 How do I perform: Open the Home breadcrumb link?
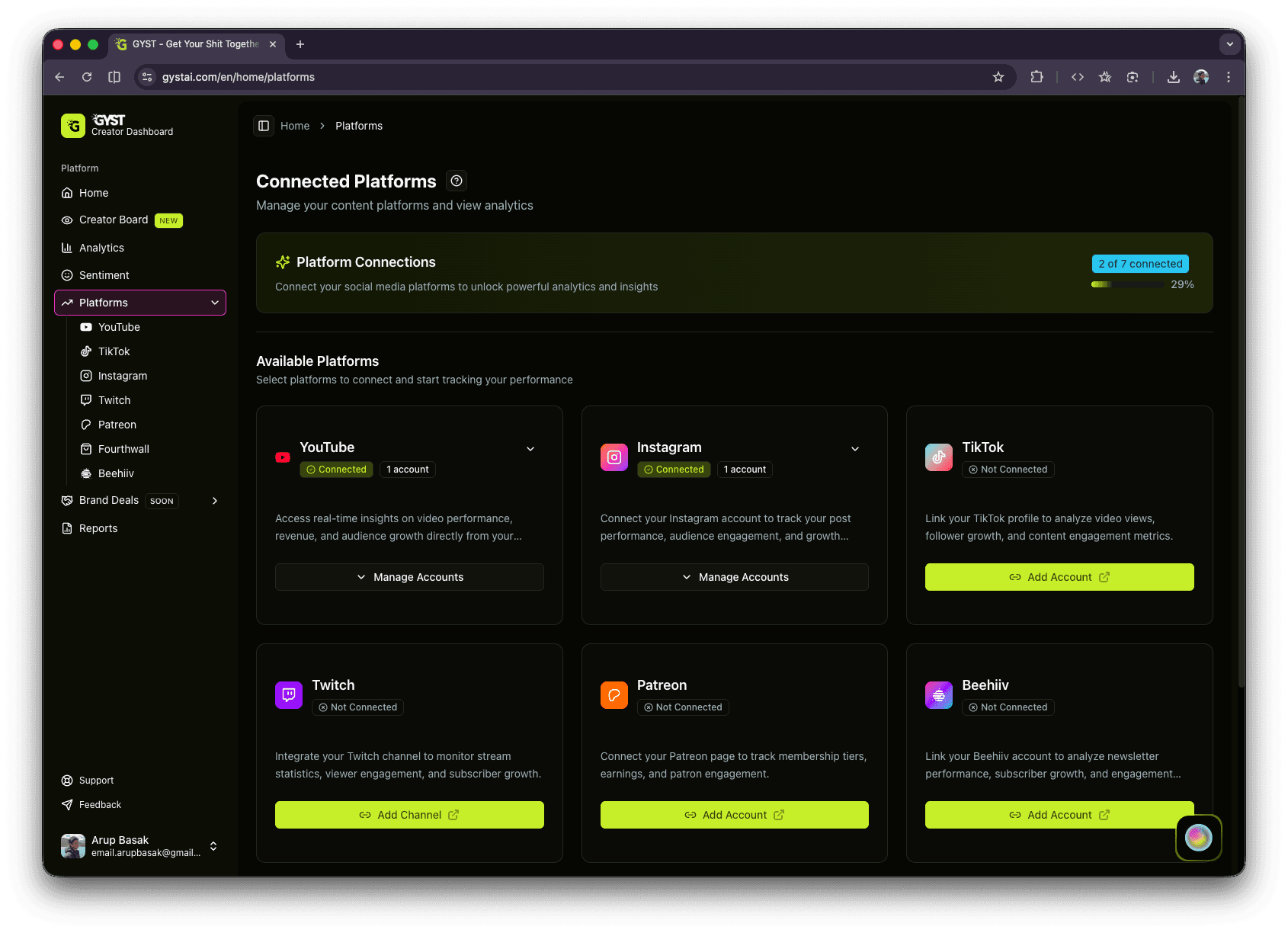(294, 125)
